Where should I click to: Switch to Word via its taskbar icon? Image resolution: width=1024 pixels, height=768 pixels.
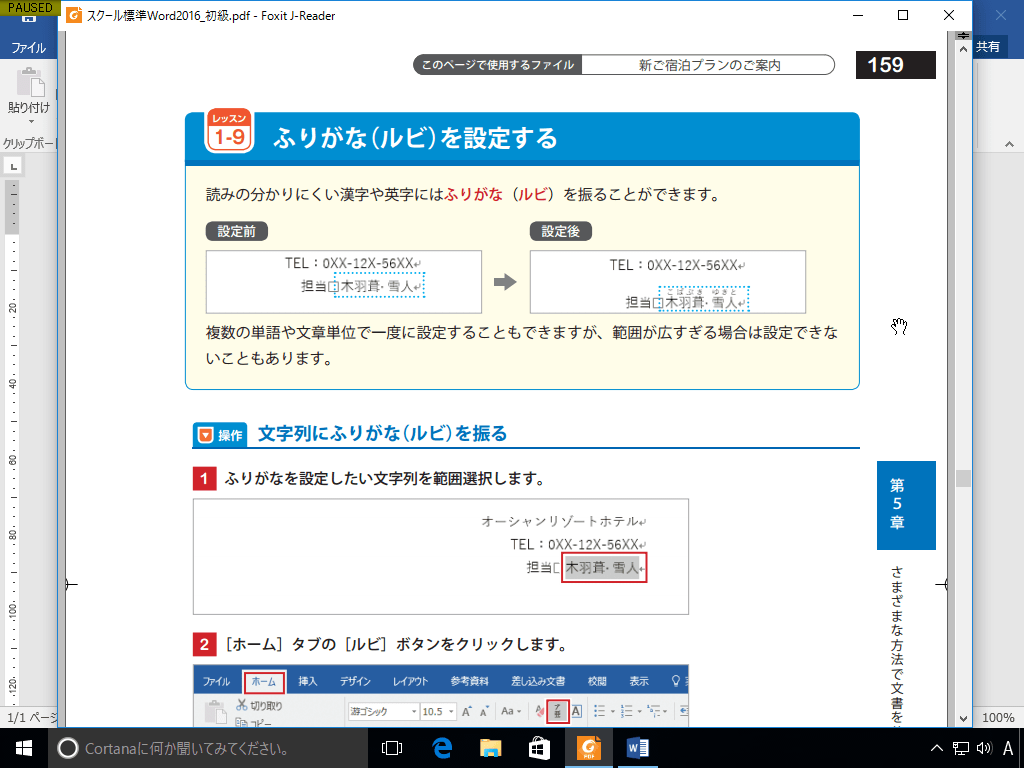click(x=638, y=747)
